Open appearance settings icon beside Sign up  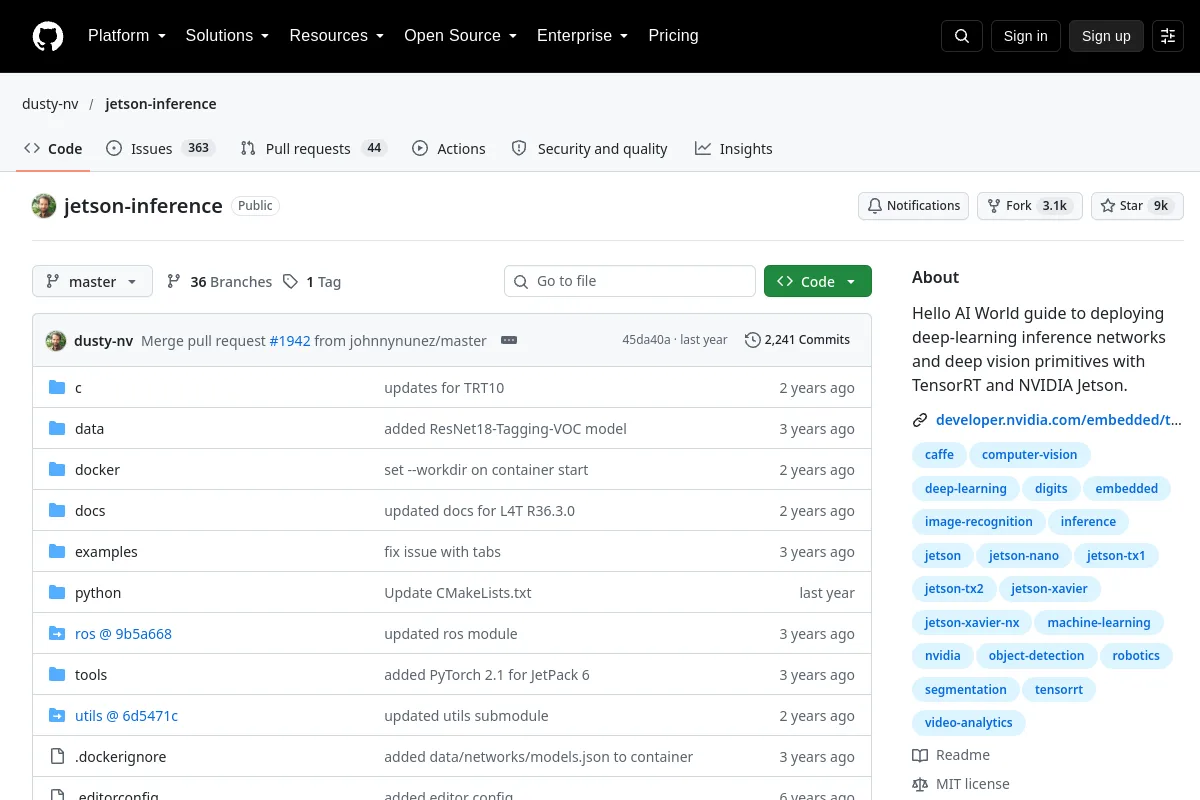point(1168,36)
